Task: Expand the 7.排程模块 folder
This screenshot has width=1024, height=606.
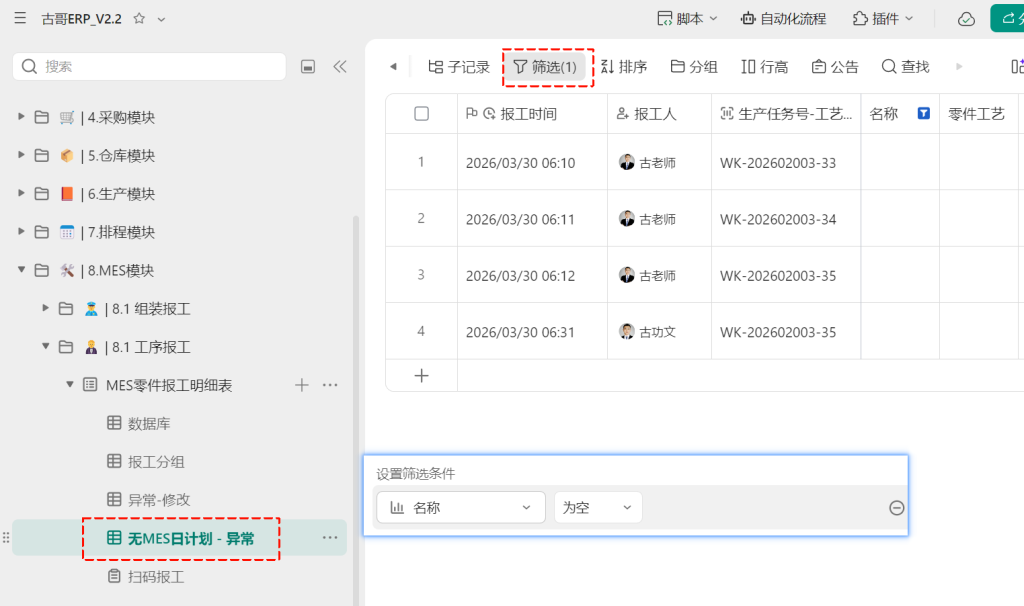Action: pos(21,232)
